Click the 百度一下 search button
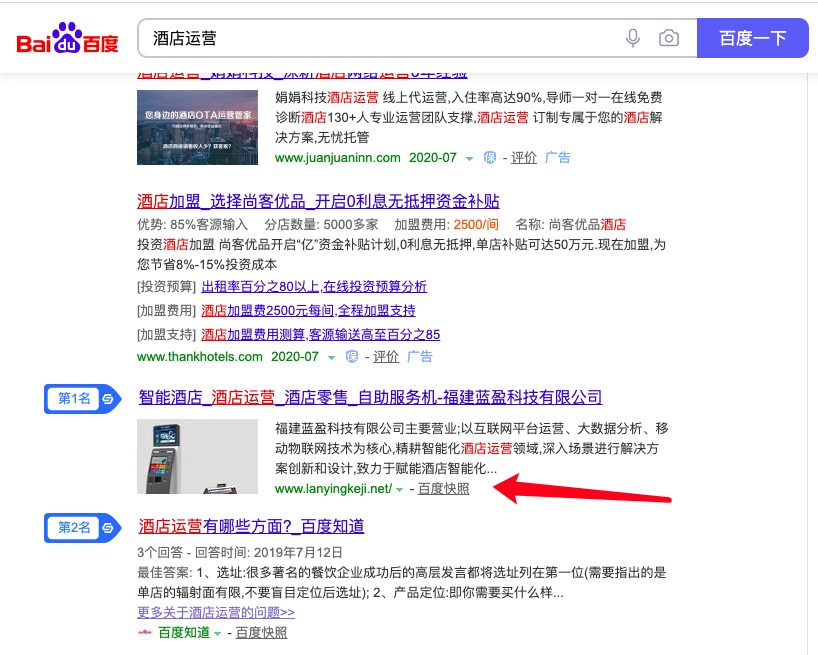 [752, 38]
